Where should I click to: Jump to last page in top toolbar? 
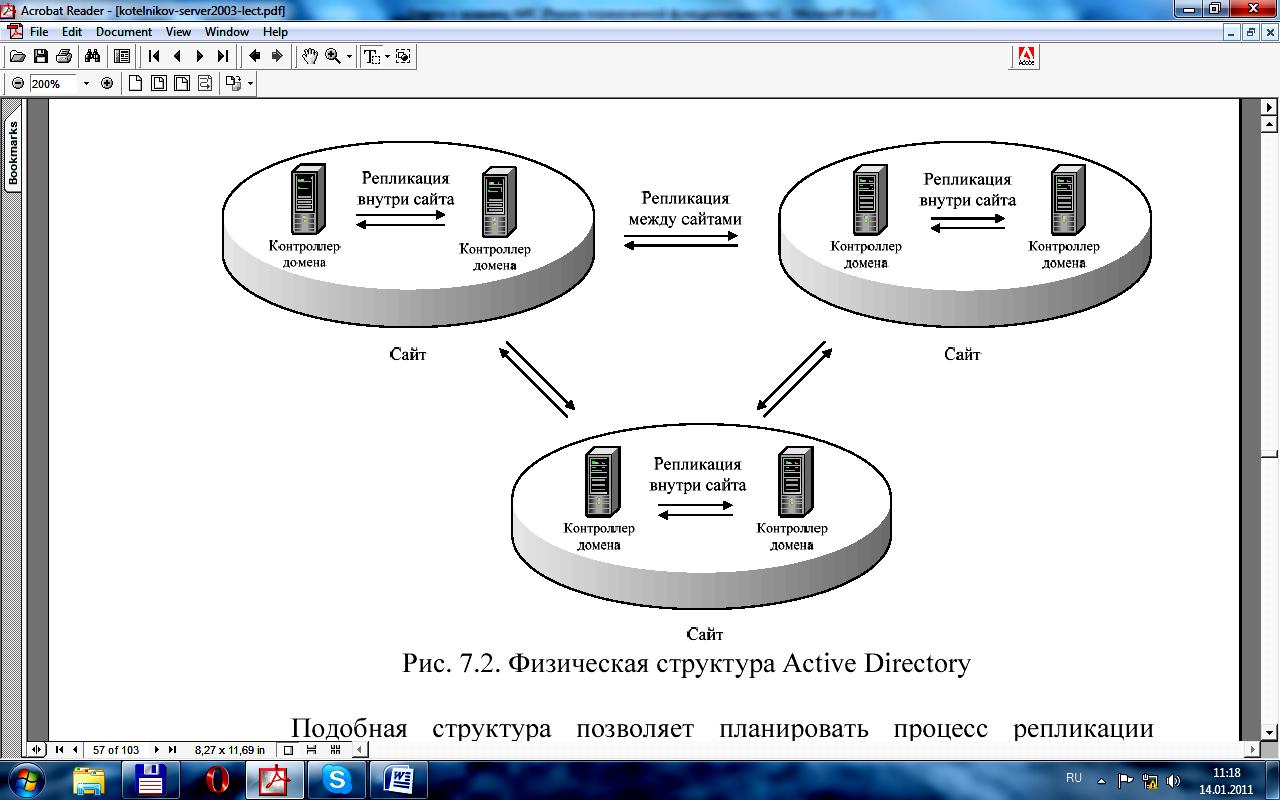point(223,57)
